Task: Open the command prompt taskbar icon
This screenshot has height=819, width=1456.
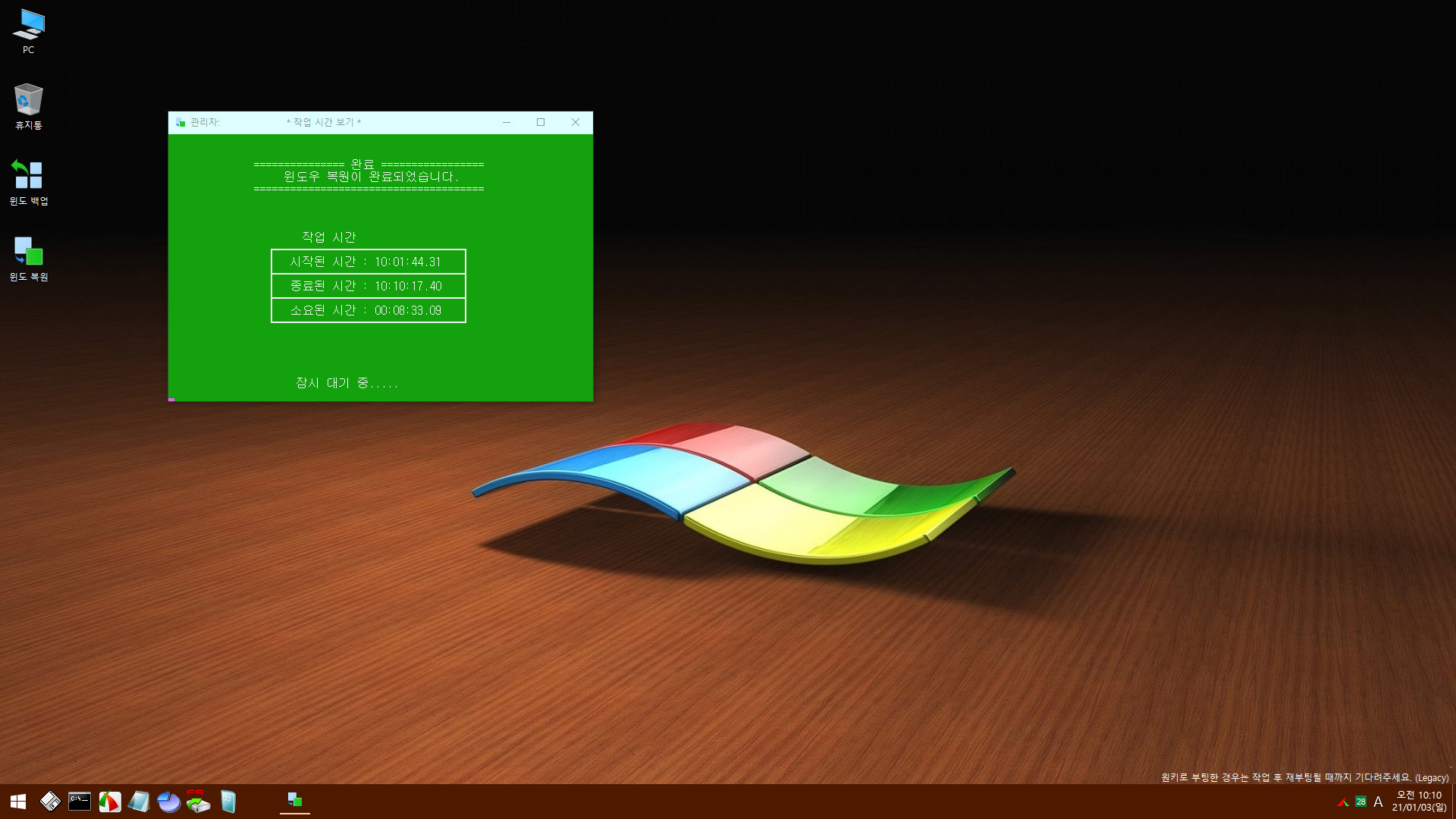Action: 80,802
